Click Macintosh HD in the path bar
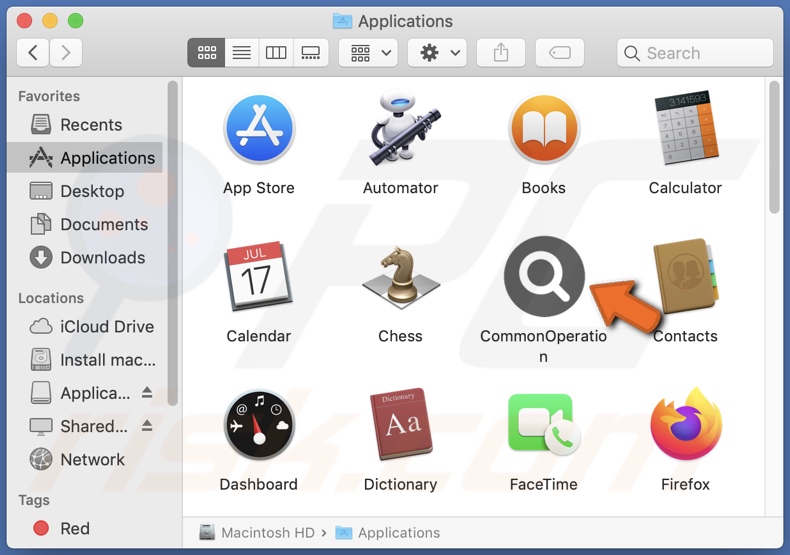790x555 pixels. [257, 532]
